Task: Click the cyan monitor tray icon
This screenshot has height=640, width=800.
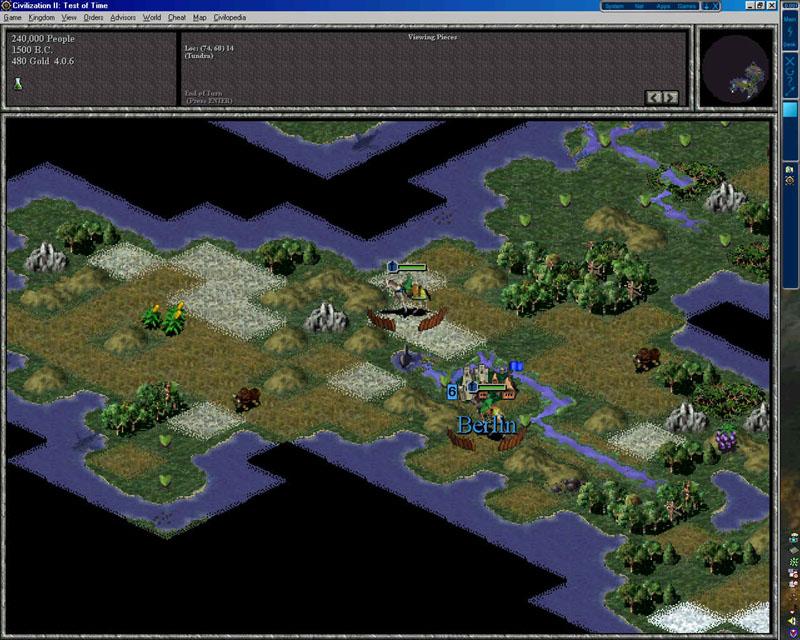Action: point(793,538)
